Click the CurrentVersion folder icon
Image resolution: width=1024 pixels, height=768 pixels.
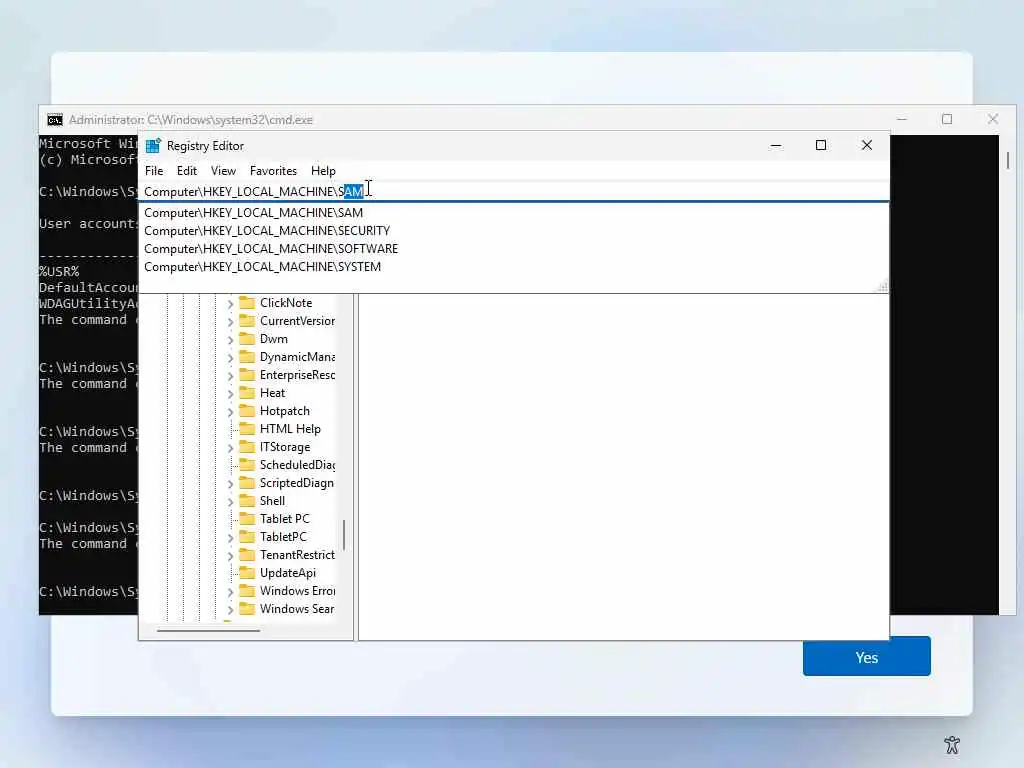[x=247, y=321]
